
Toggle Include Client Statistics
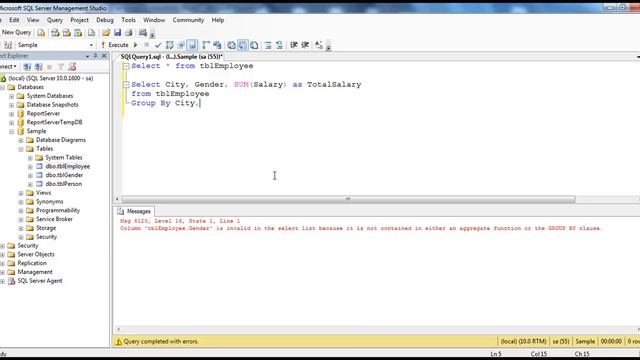pos(217,45)
